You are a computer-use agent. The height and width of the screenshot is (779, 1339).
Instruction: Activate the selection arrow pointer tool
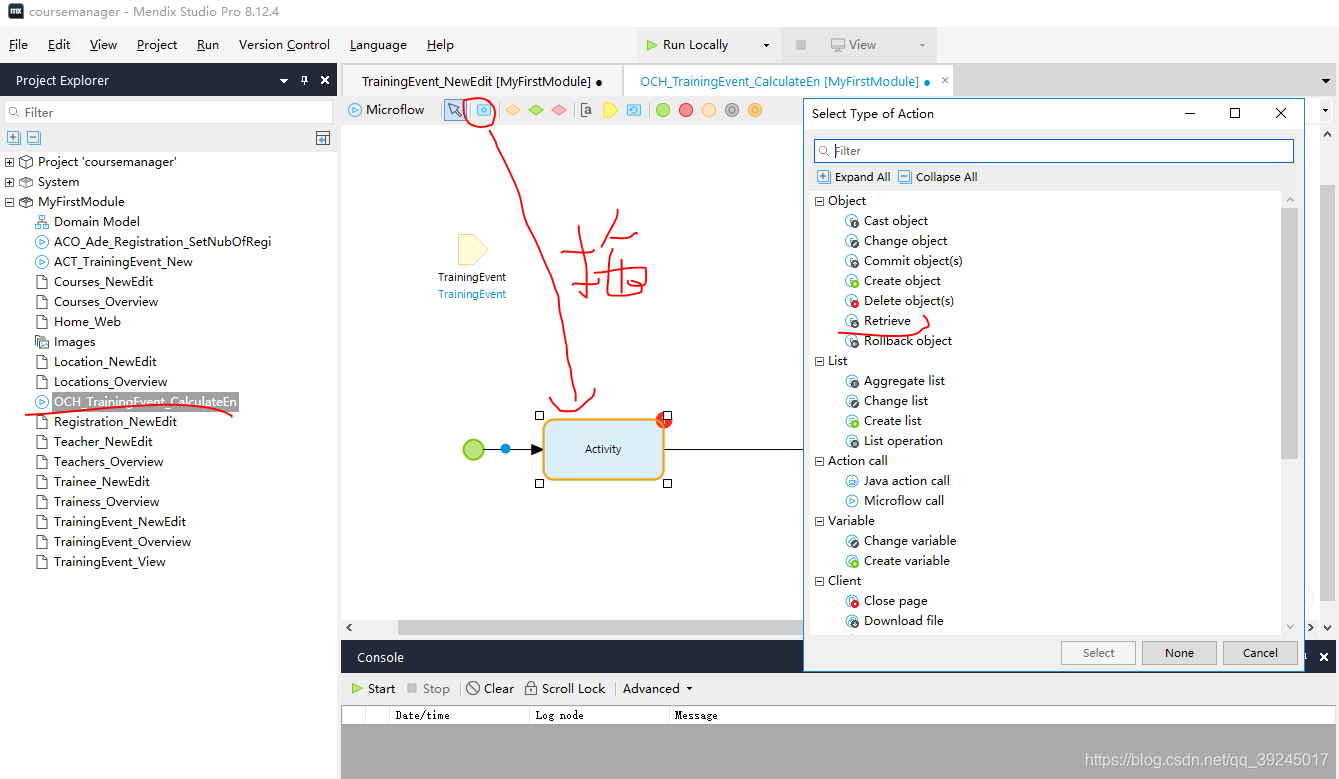[455, 110]
